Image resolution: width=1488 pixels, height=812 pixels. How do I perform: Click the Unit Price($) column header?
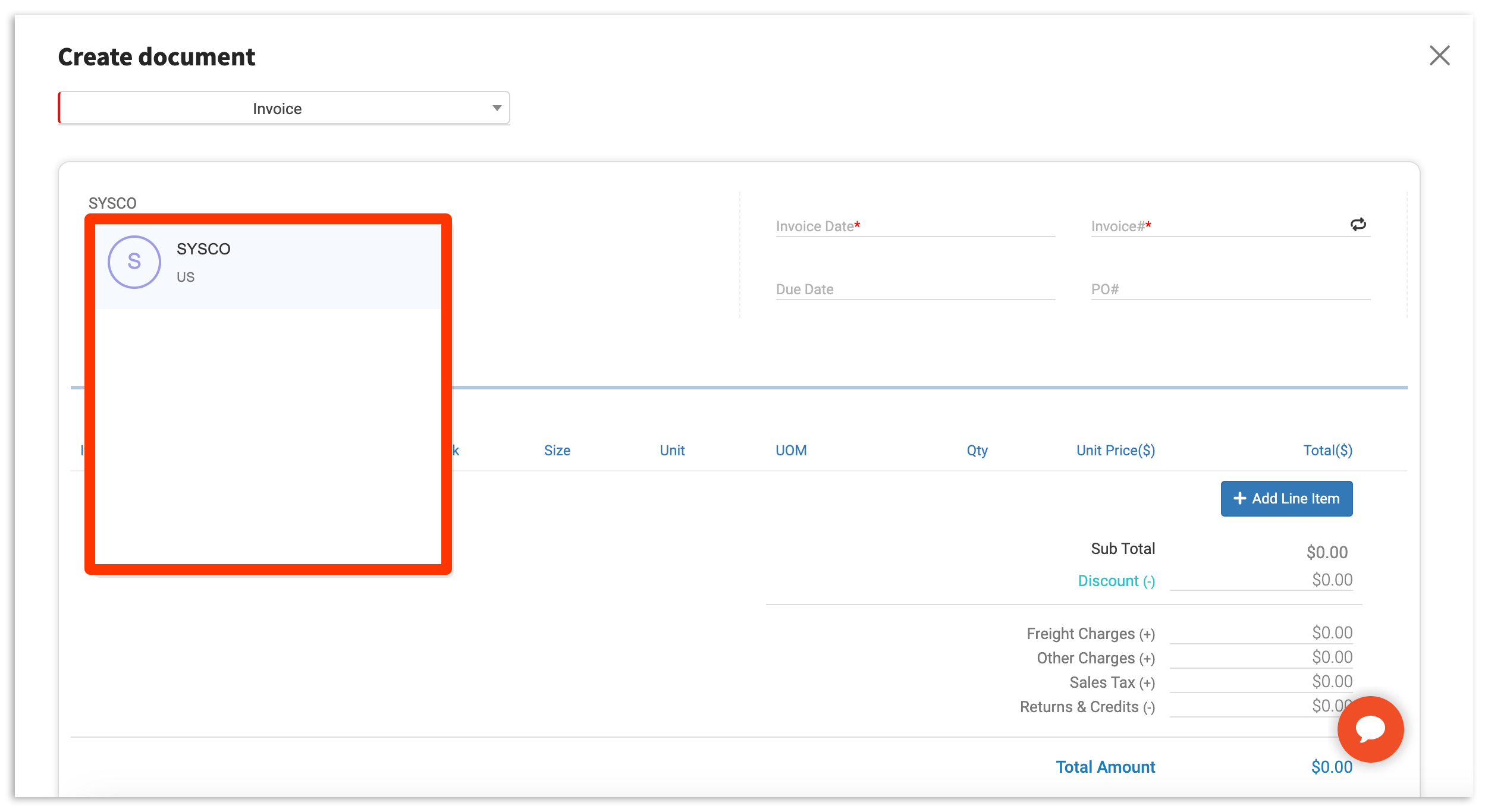click(x=1115, y=451)
